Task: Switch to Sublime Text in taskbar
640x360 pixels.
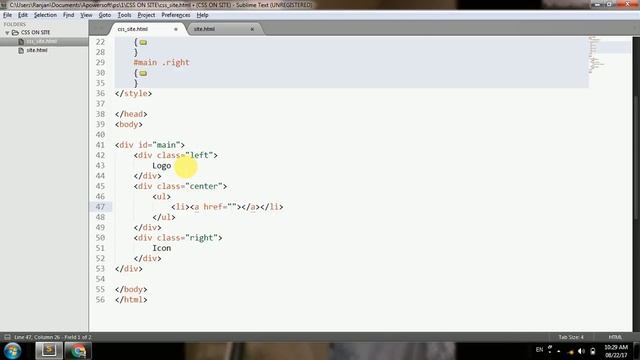Action: click(x=49, y=351)
